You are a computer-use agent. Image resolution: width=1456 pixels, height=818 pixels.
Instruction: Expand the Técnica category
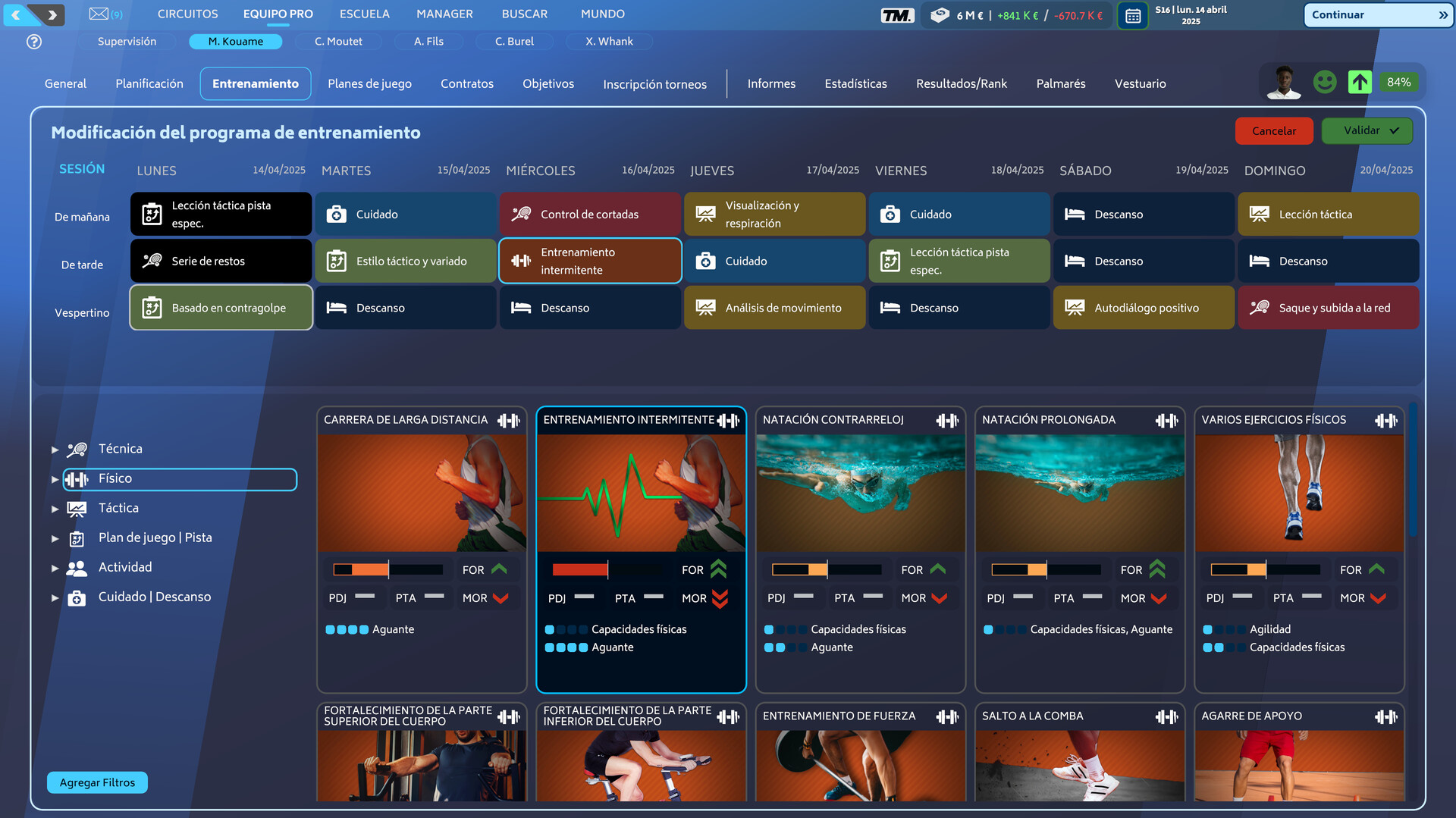click(x=55, y=450)
